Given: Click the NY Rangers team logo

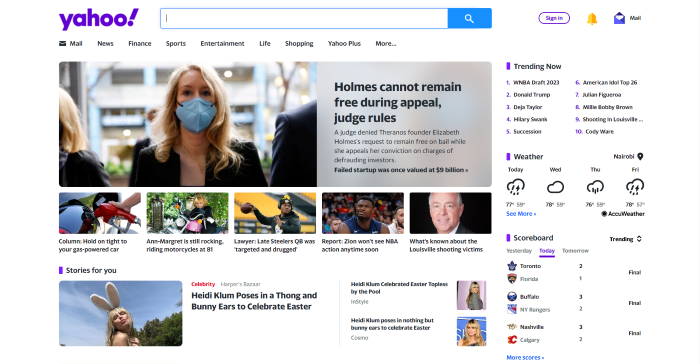Looking at the screenshot, I should coord(512,309).
